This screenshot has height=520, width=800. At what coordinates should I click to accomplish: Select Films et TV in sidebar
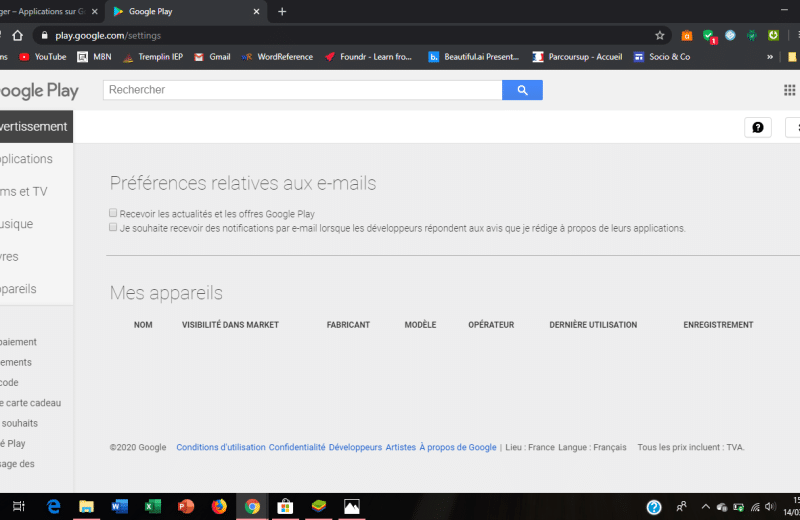coord(23,192)
